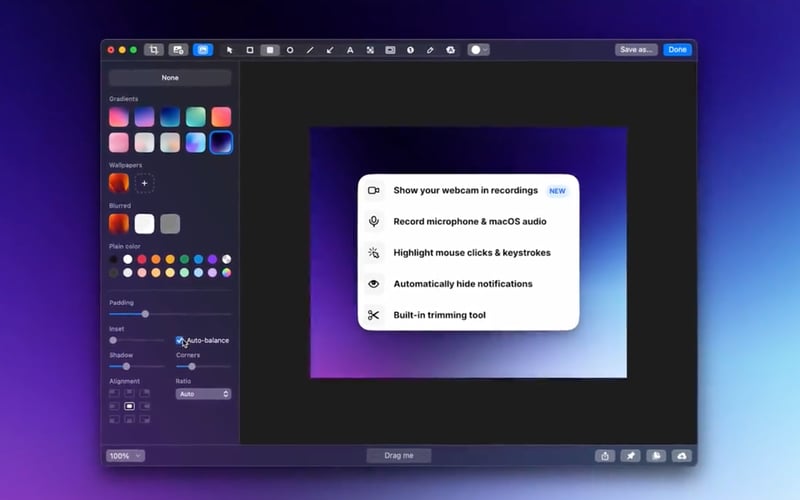Set alignment to top-center
The width and height of the screenshot is (800, 500).
pos(130,393)
